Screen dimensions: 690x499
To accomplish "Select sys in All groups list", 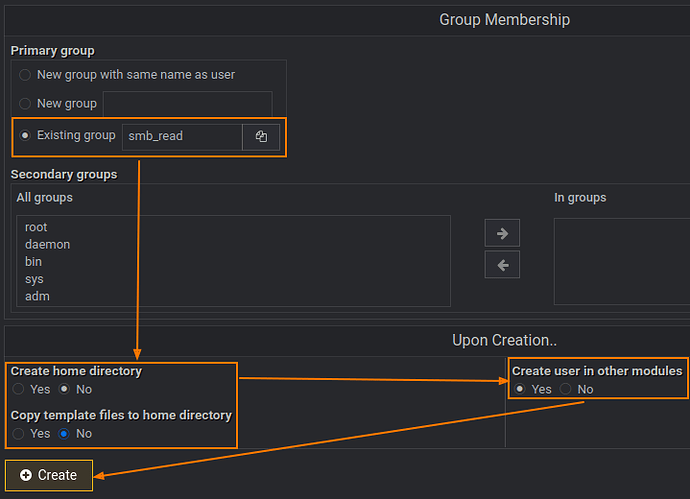I will [34, 279].
